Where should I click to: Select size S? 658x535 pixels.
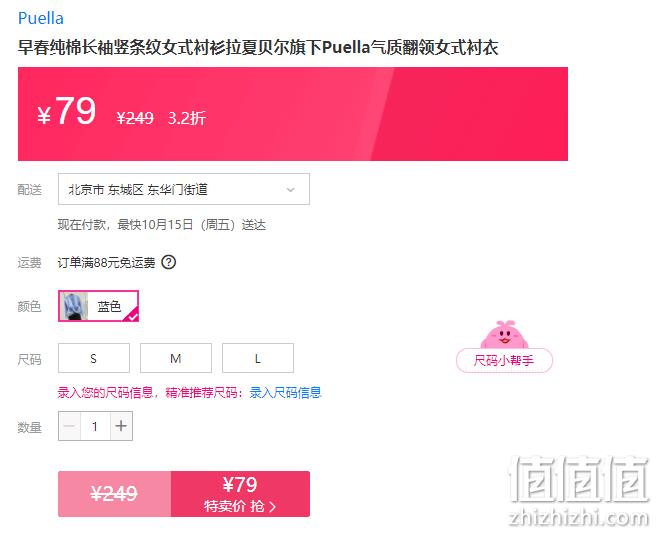click(x=94, y=358)
